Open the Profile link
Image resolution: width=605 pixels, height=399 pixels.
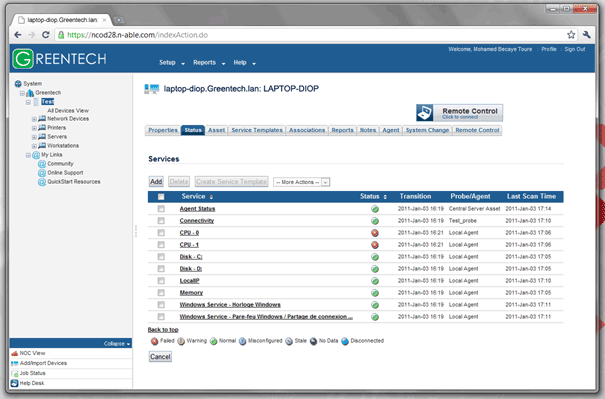(x=549, y=49)
